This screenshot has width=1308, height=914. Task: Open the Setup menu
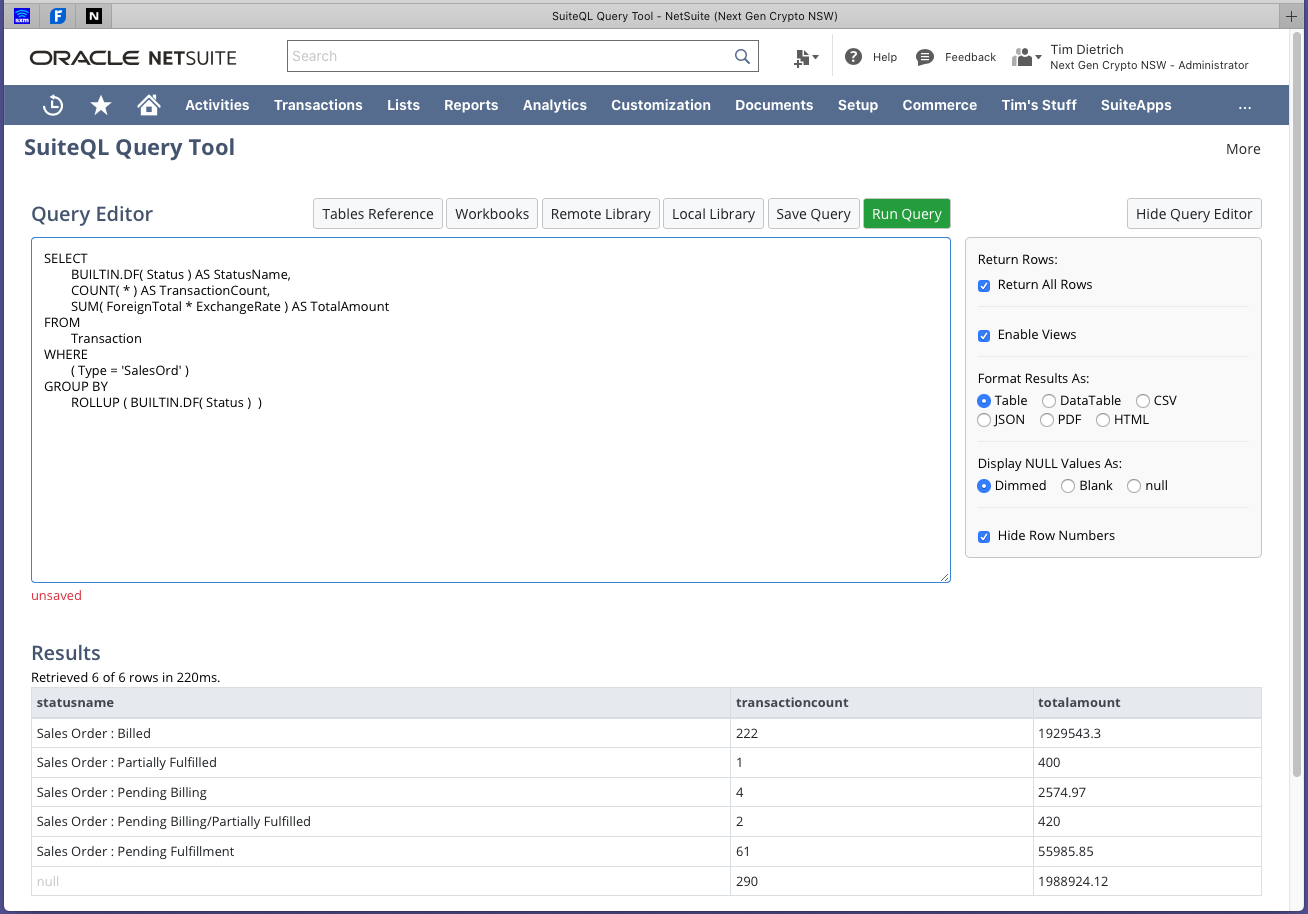(858, 105)
